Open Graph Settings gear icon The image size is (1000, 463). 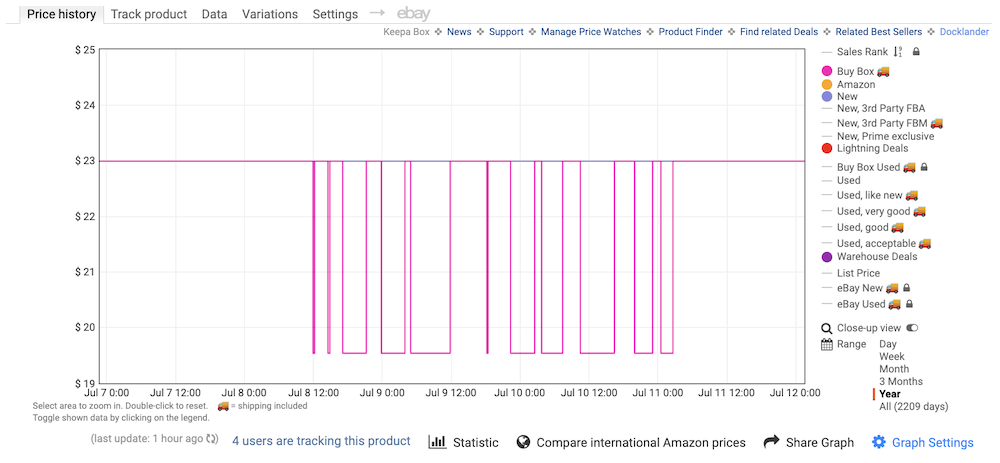tap(879, 442)
